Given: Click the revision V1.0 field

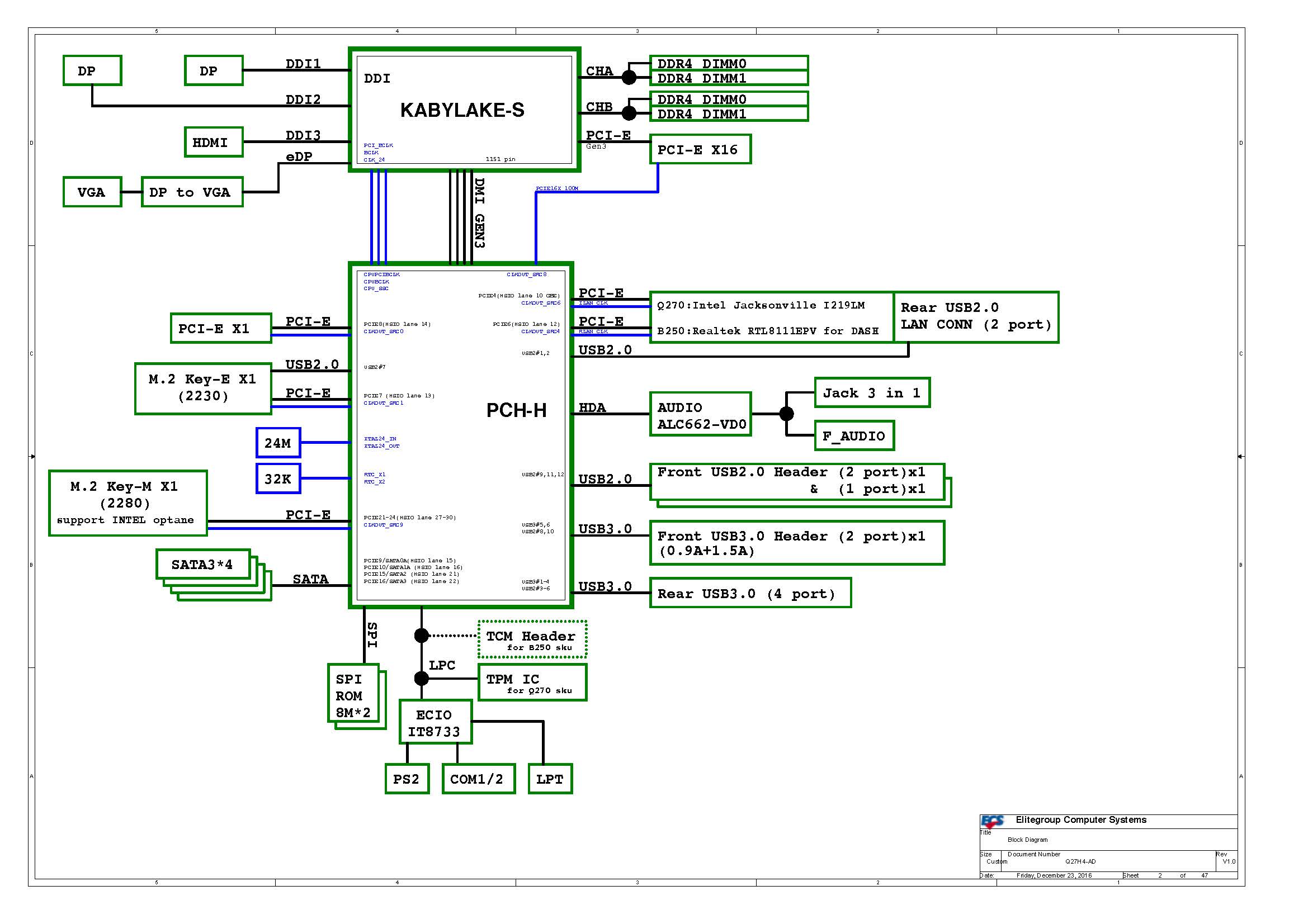Looking at the screenshot, I should 1229,861.
